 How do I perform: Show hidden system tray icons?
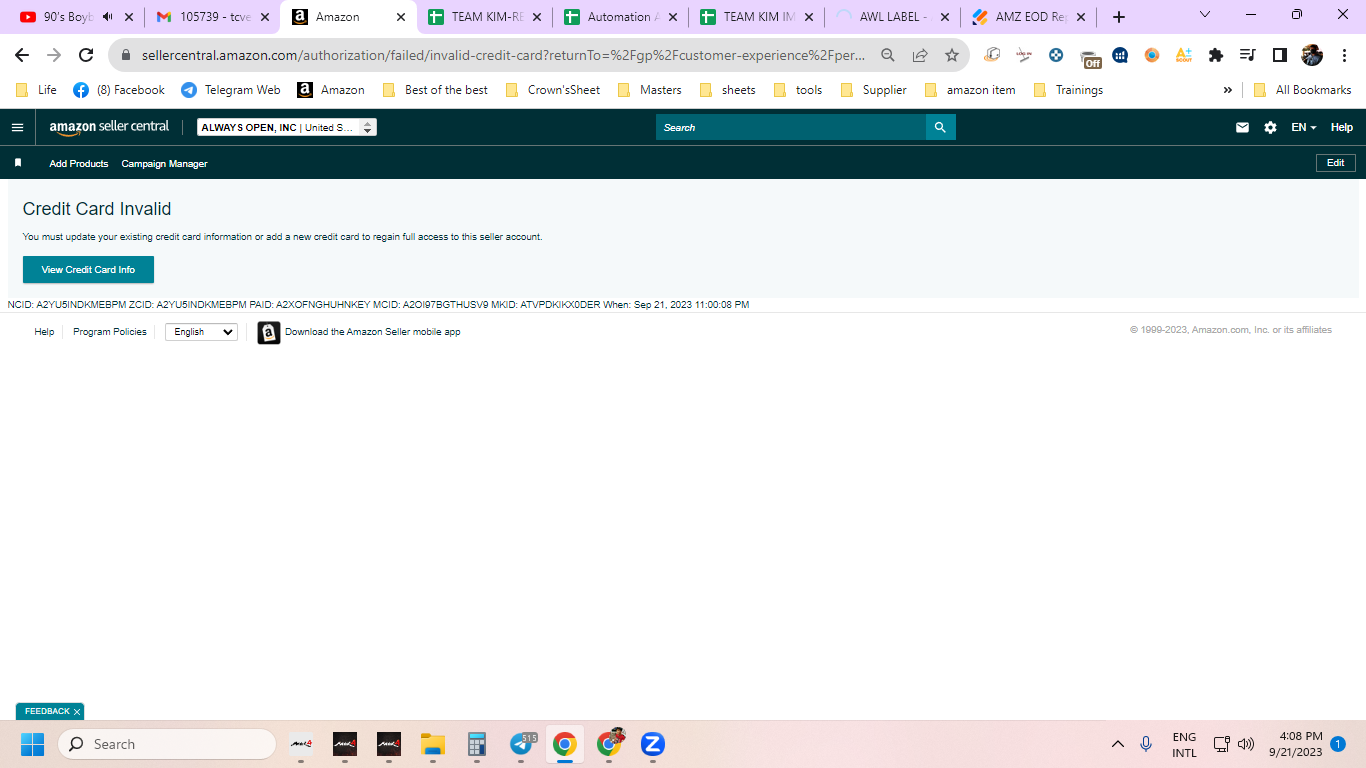click(x=1118, y=744)
